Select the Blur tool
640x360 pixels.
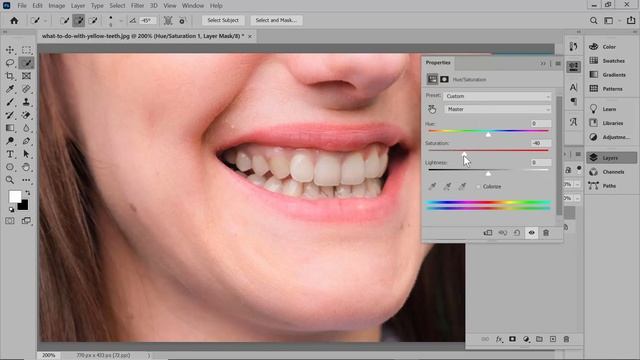[26, 128]
